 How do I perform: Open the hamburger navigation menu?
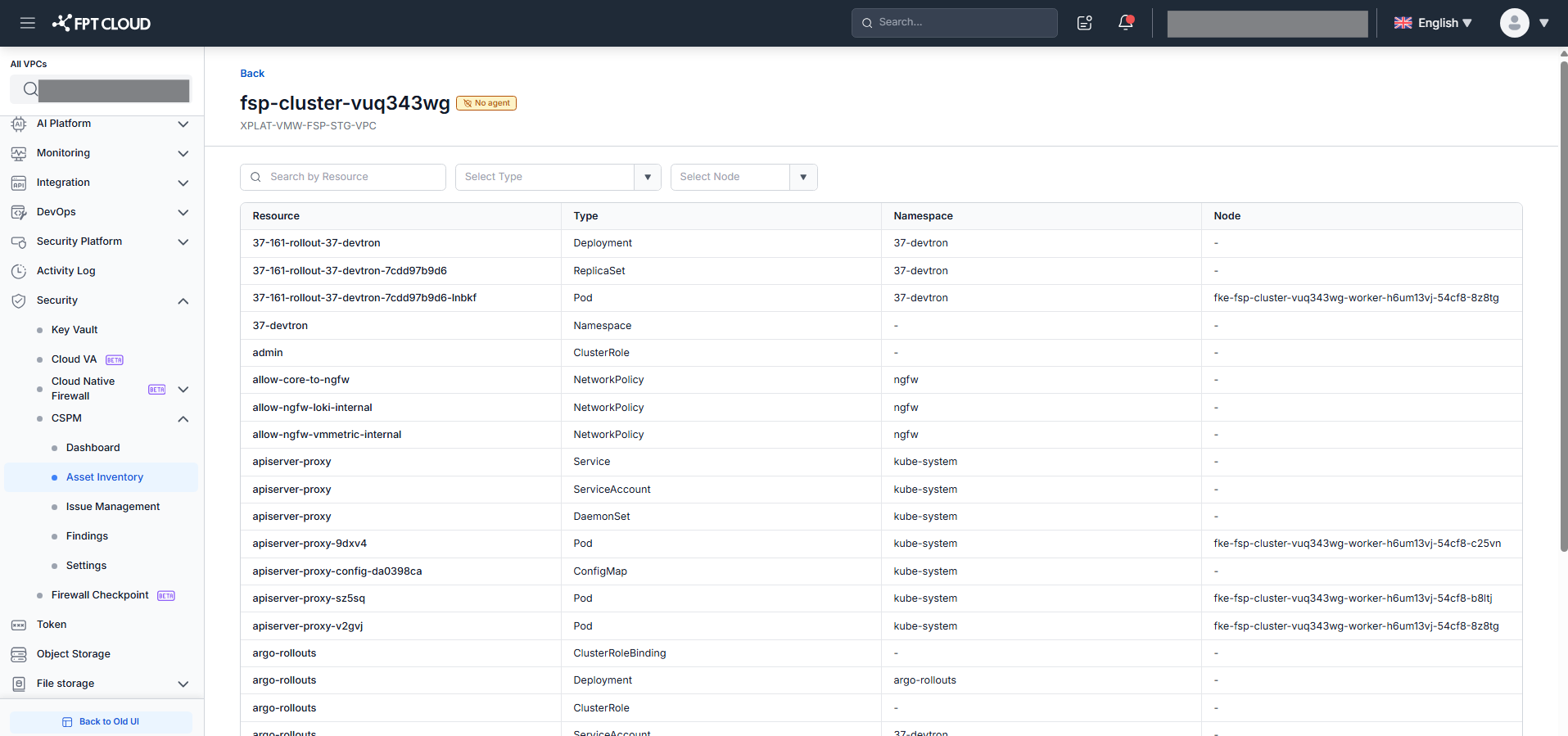(28, 23)
